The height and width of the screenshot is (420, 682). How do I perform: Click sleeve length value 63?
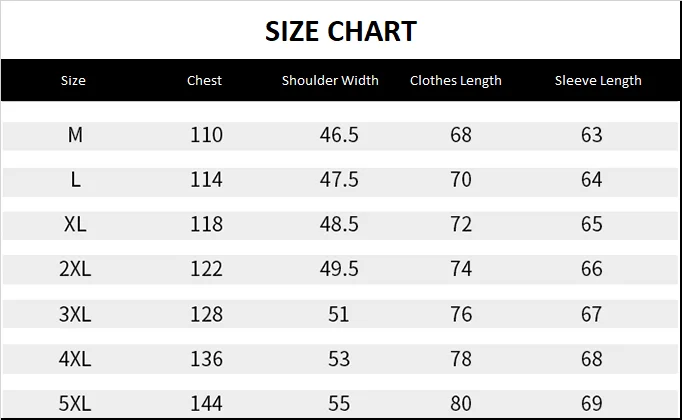click(x=592, y=135)
